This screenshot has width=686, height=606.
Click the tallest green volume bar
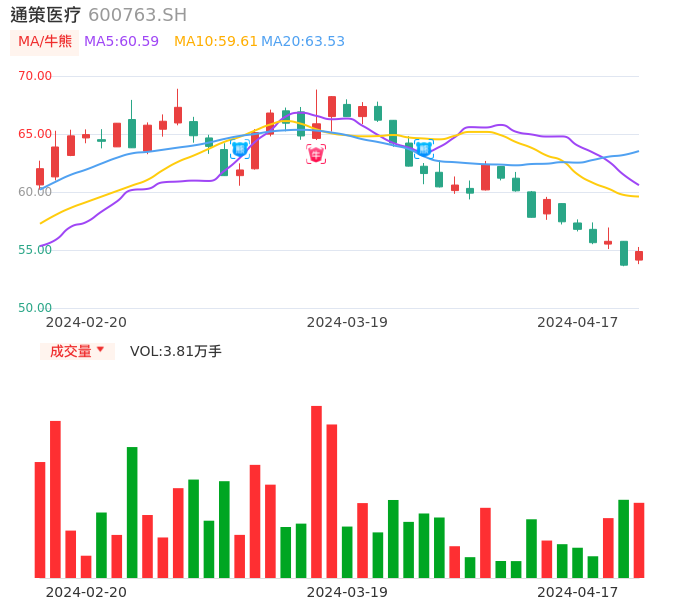pyautogui.click(x=132, y=512)
